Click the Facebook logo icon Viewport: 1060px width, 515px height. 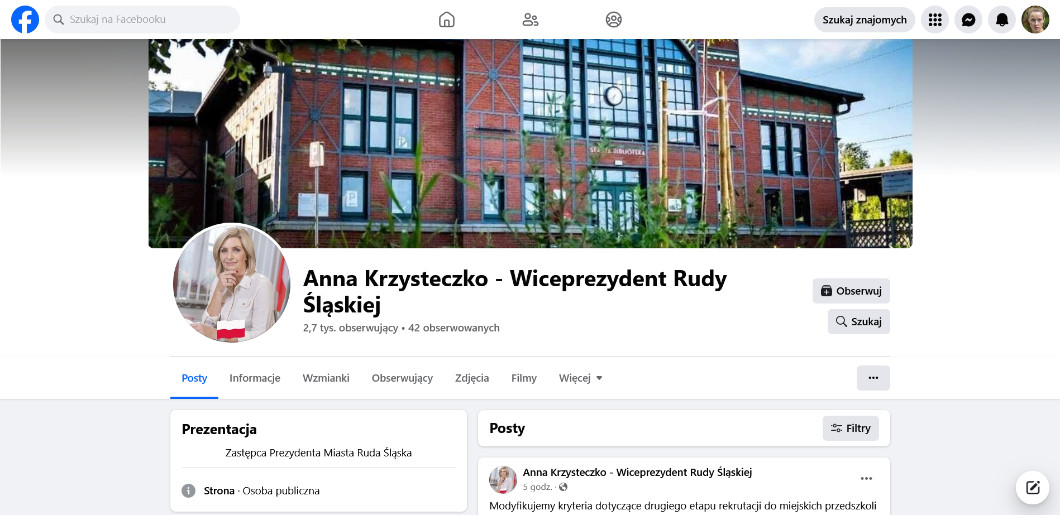point(25,19)
